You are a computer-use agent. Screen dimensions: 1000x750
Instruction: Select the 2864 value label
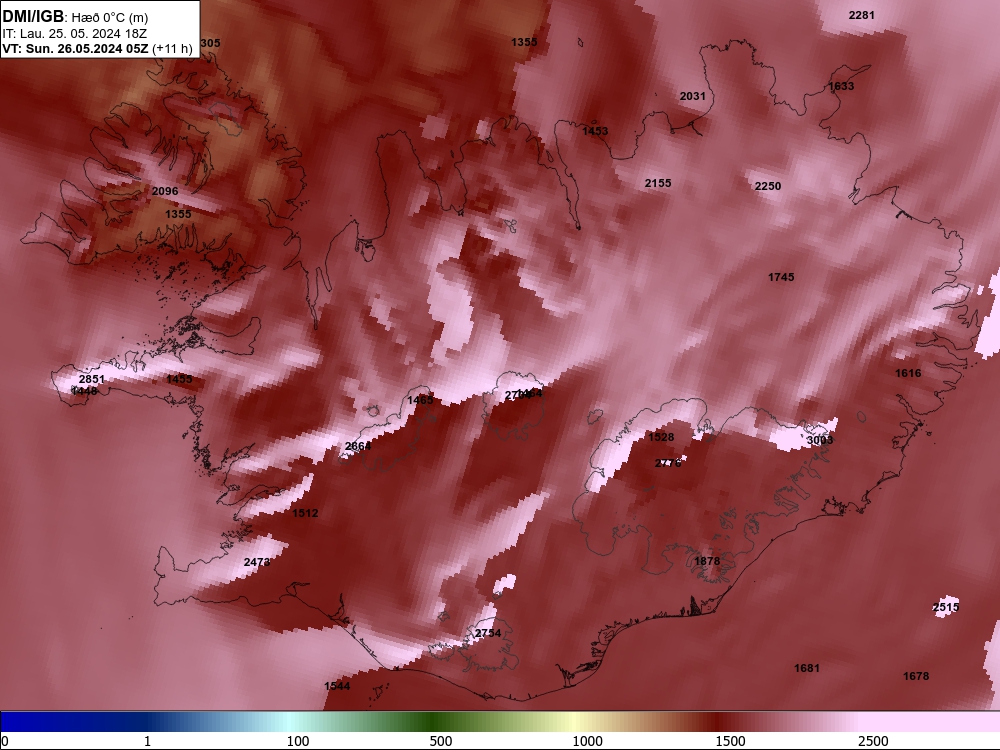click(x=358, y=446)
